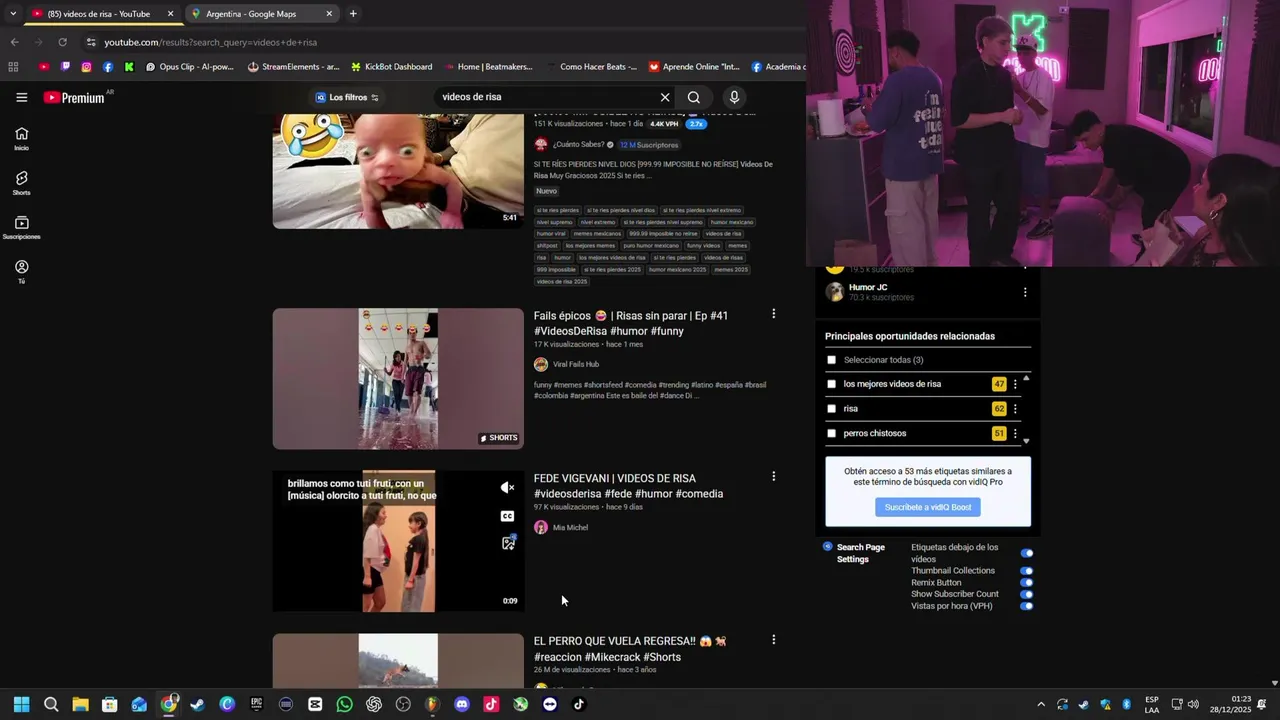The width and height of the screenshot is (1280, 720).
Task: Check 'Seleccionar todas (3)' checkbox
Action: coord(831,360)
